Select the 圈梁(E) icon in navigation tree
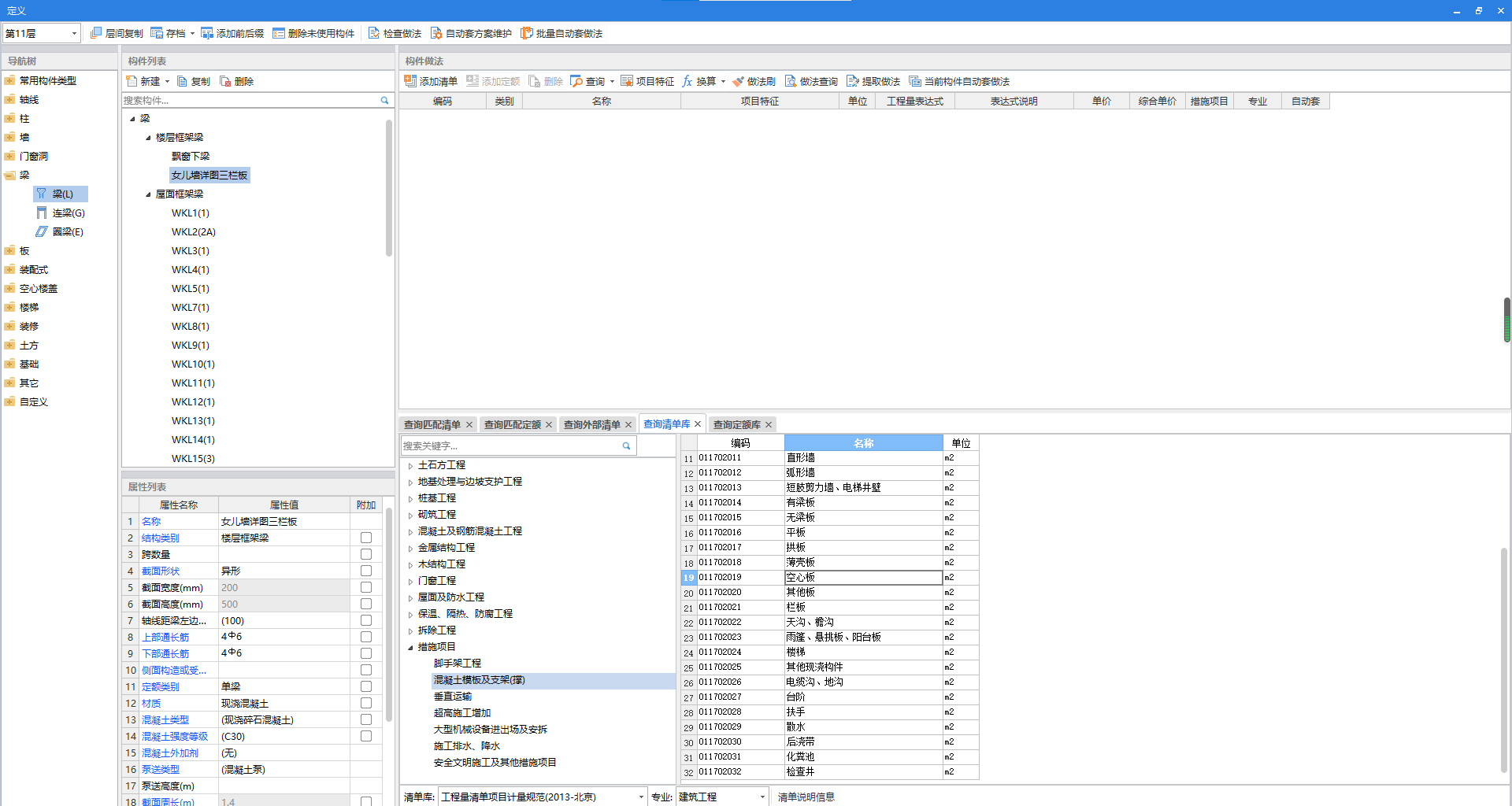The height and width of the screenshot is (806, 1512). tap(42, 231)
